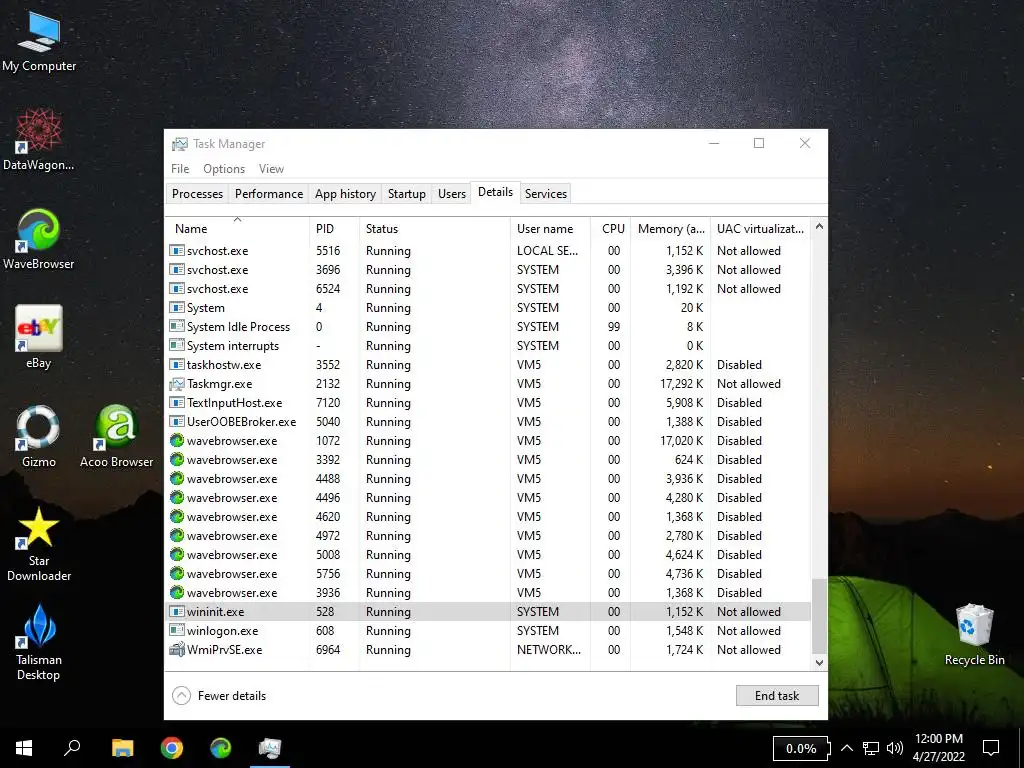This screenshot has width=1024, height=768.
Task: Click the NETWORK... user name cell
Action: click(549, 650)
